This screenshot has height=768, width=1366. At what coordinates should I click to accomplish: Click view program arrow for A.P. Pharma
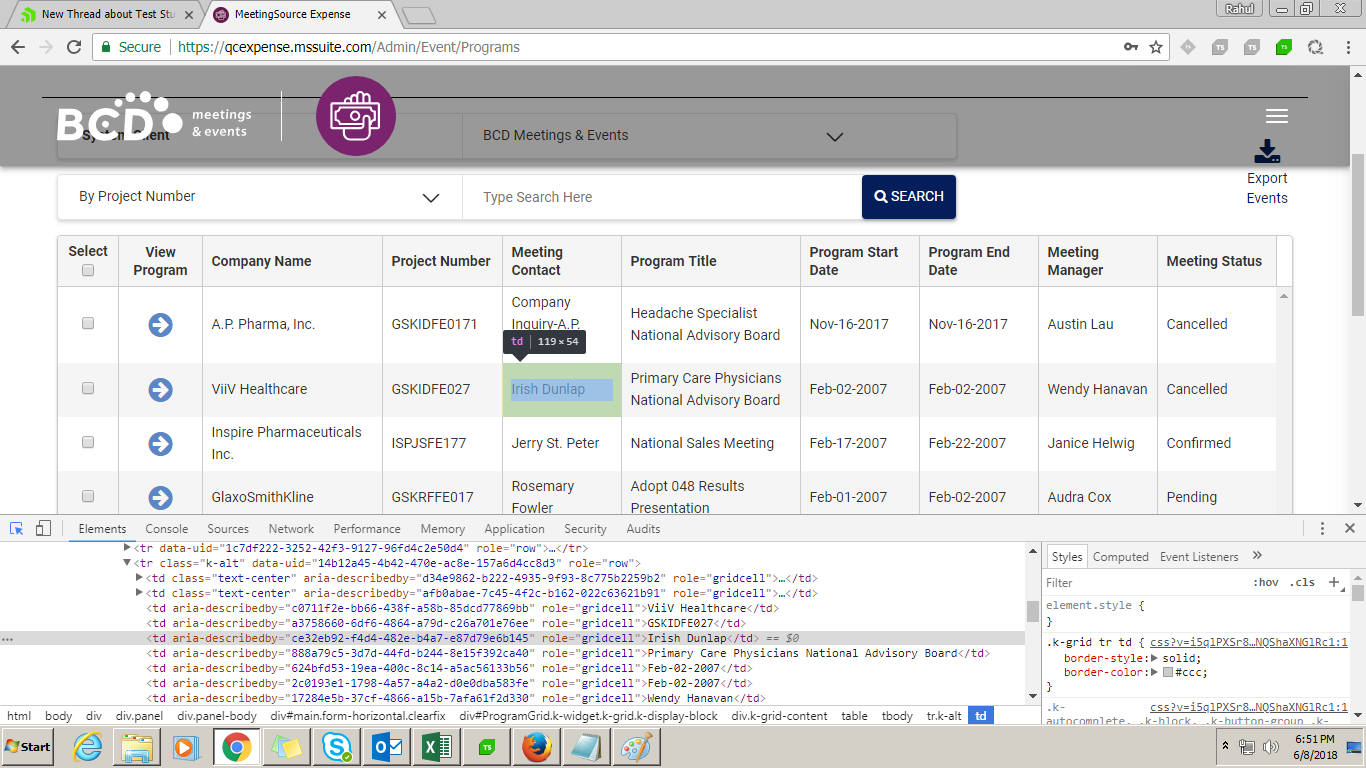pyautogui.click(x=160, y=325)
